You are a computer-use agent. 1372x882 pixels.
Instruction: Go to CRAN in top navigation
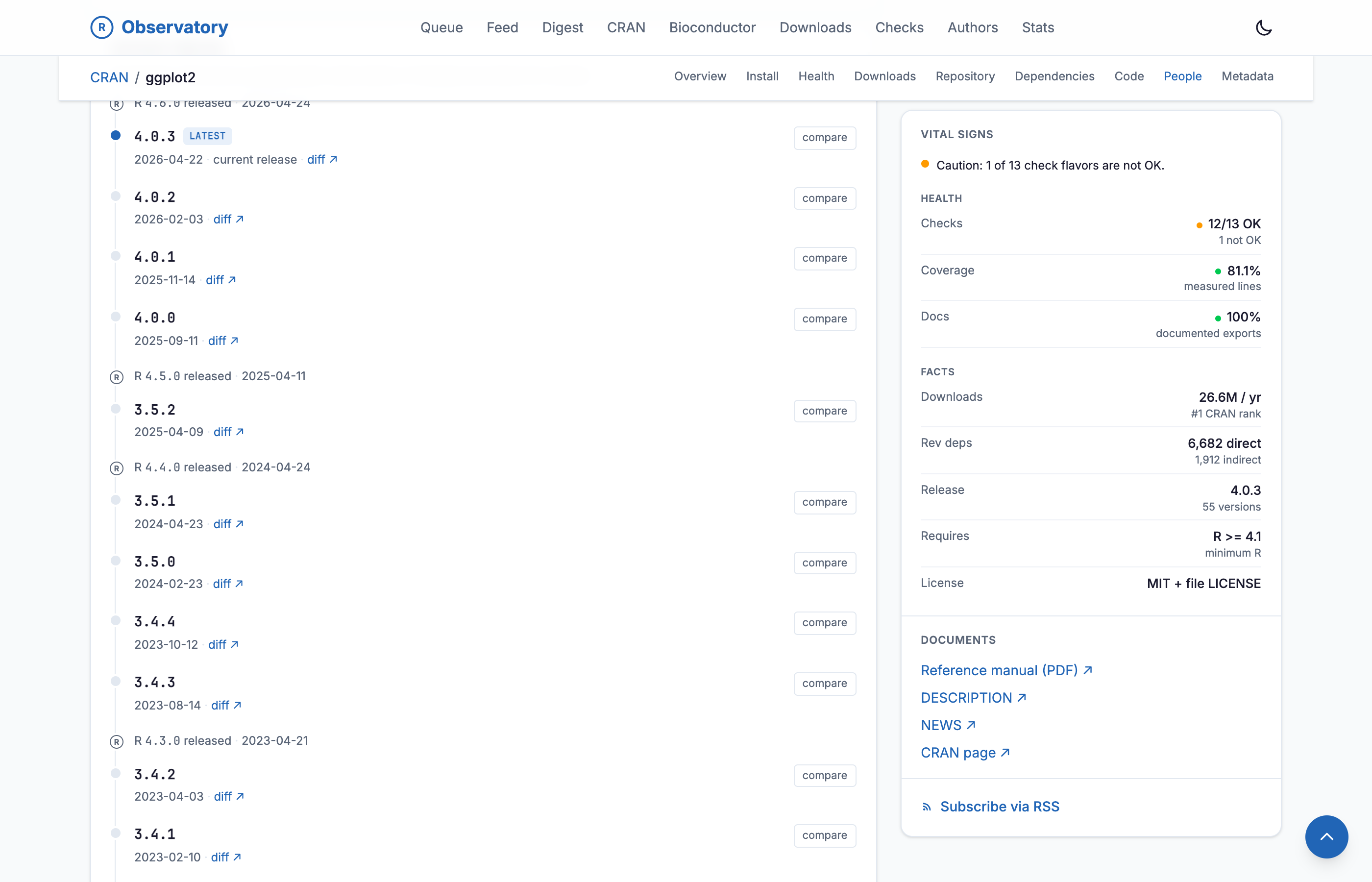626,27
